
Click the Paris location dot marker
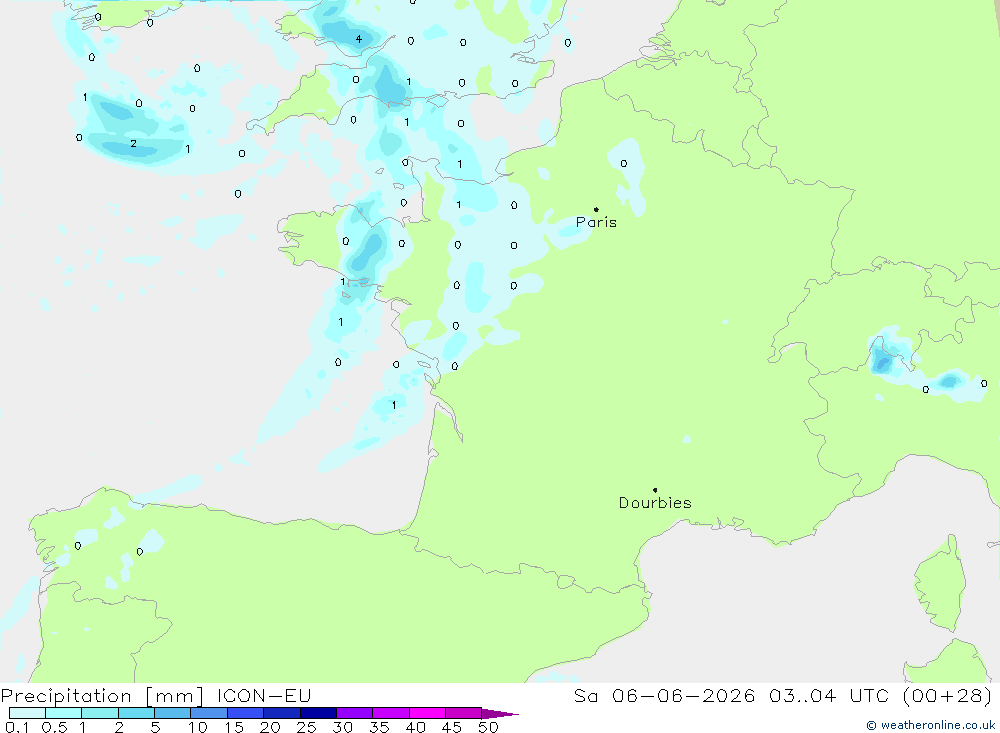596,209
